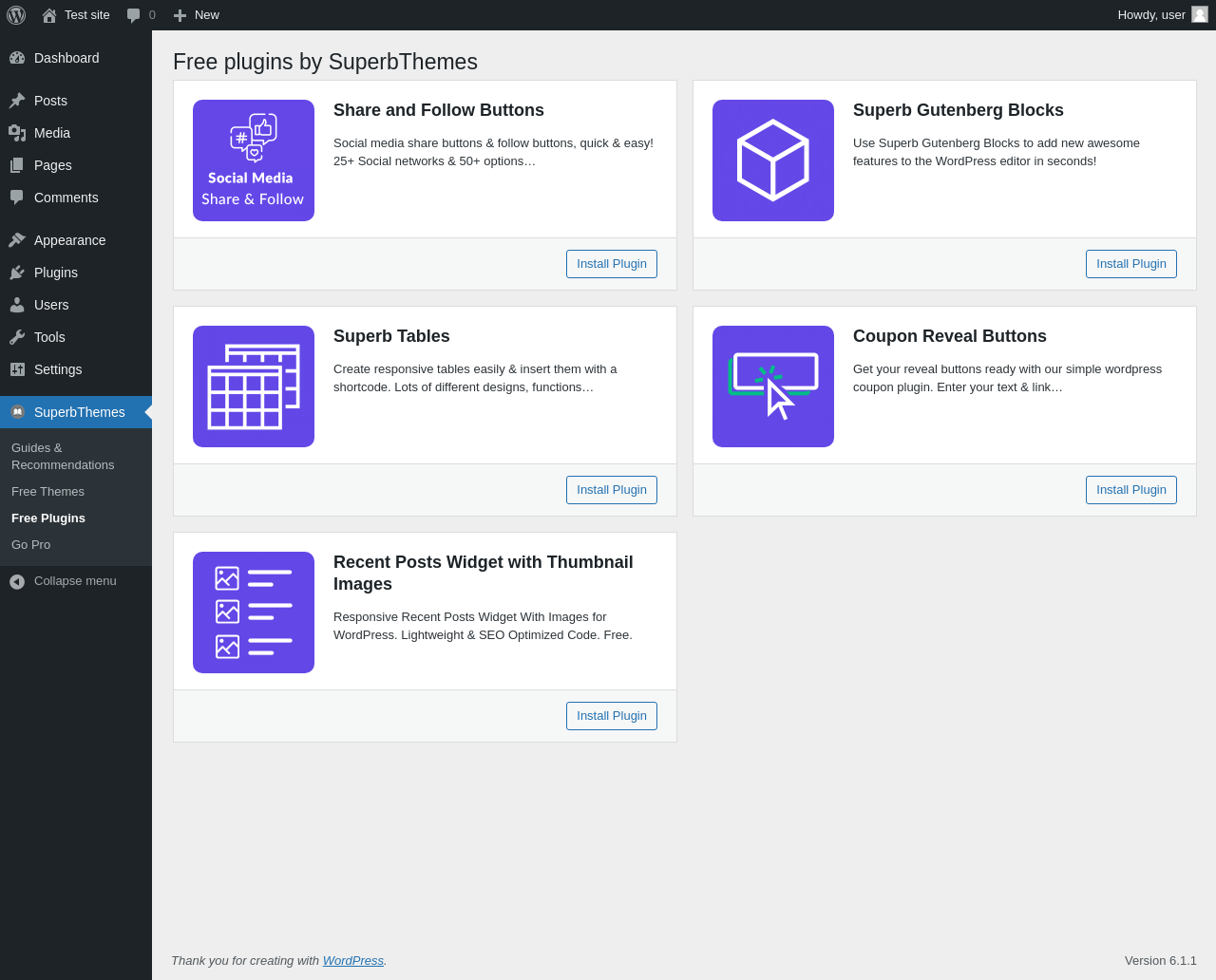1216x980 pixels.
Task: Open the Posts menu
Action: coord(76,101)
